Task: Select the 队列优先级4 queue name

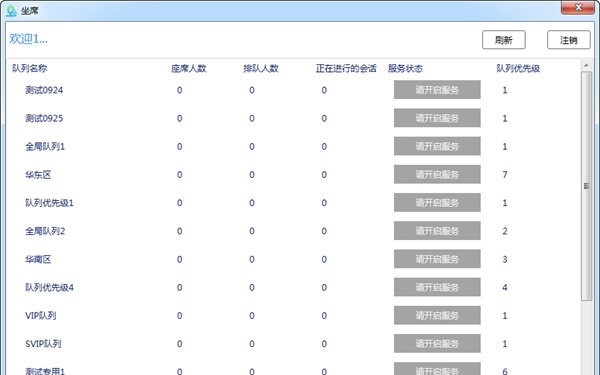Action: pos(49,287)
